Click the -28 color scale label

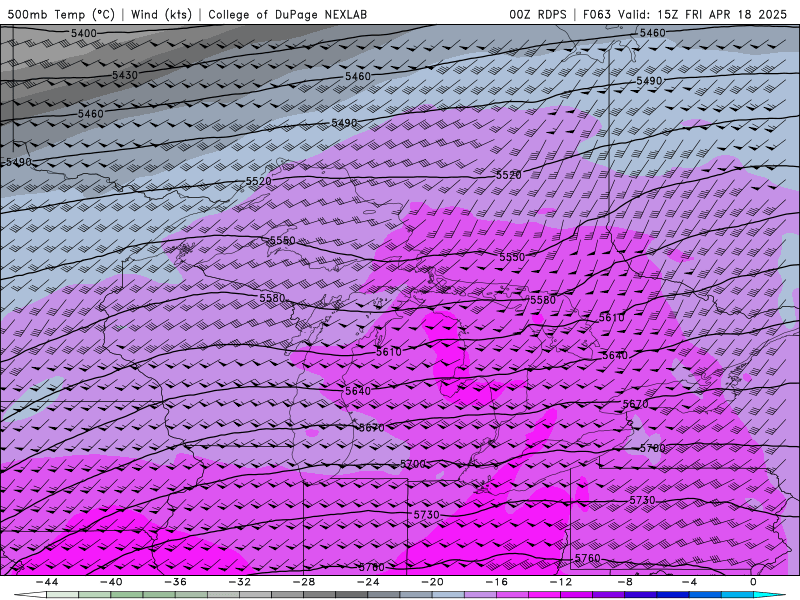tap(304, 582)
